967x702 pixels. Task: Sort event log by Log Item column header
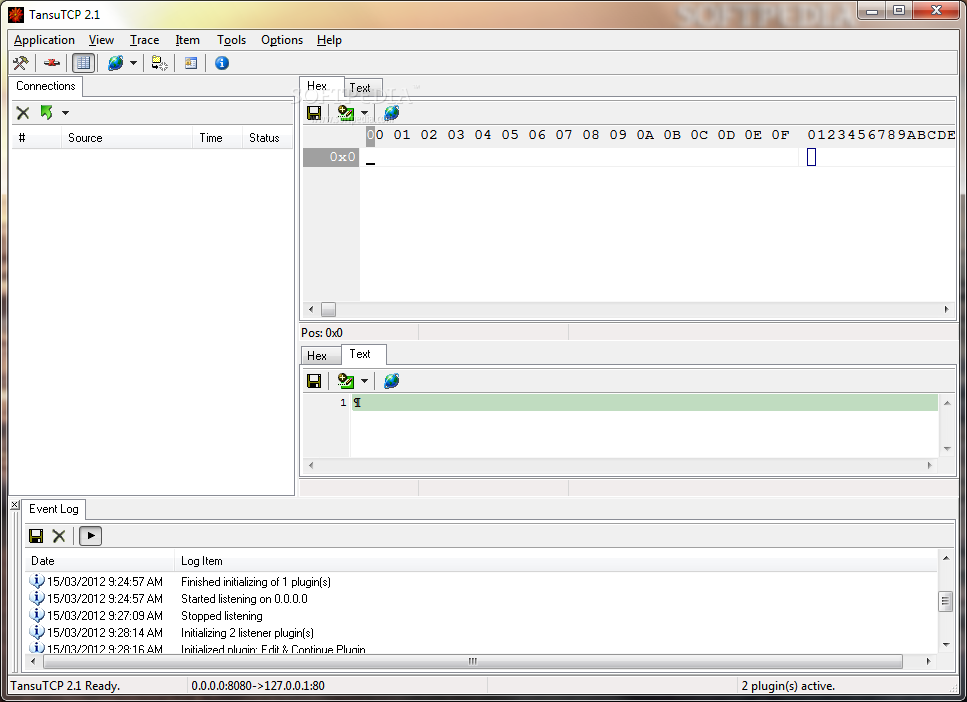556,561
